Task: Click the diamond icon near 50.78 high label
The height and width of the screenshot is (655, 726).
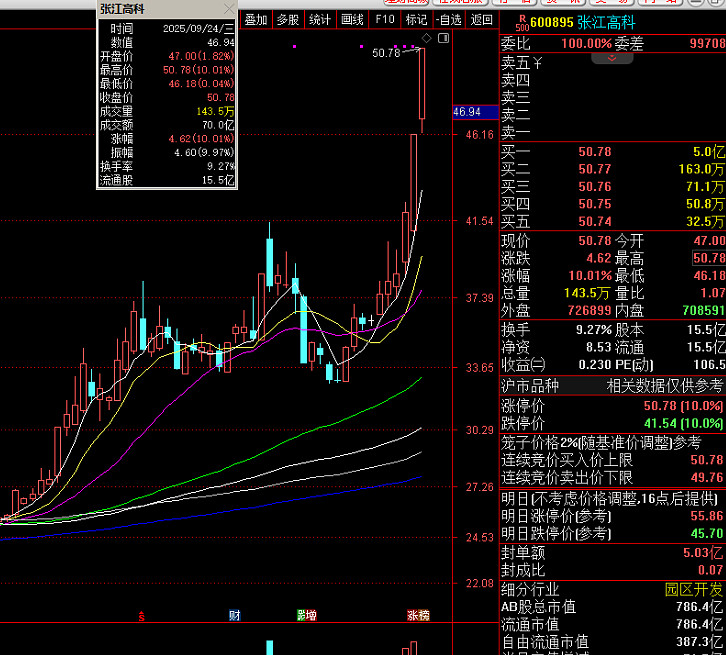Action: point(426,38)
